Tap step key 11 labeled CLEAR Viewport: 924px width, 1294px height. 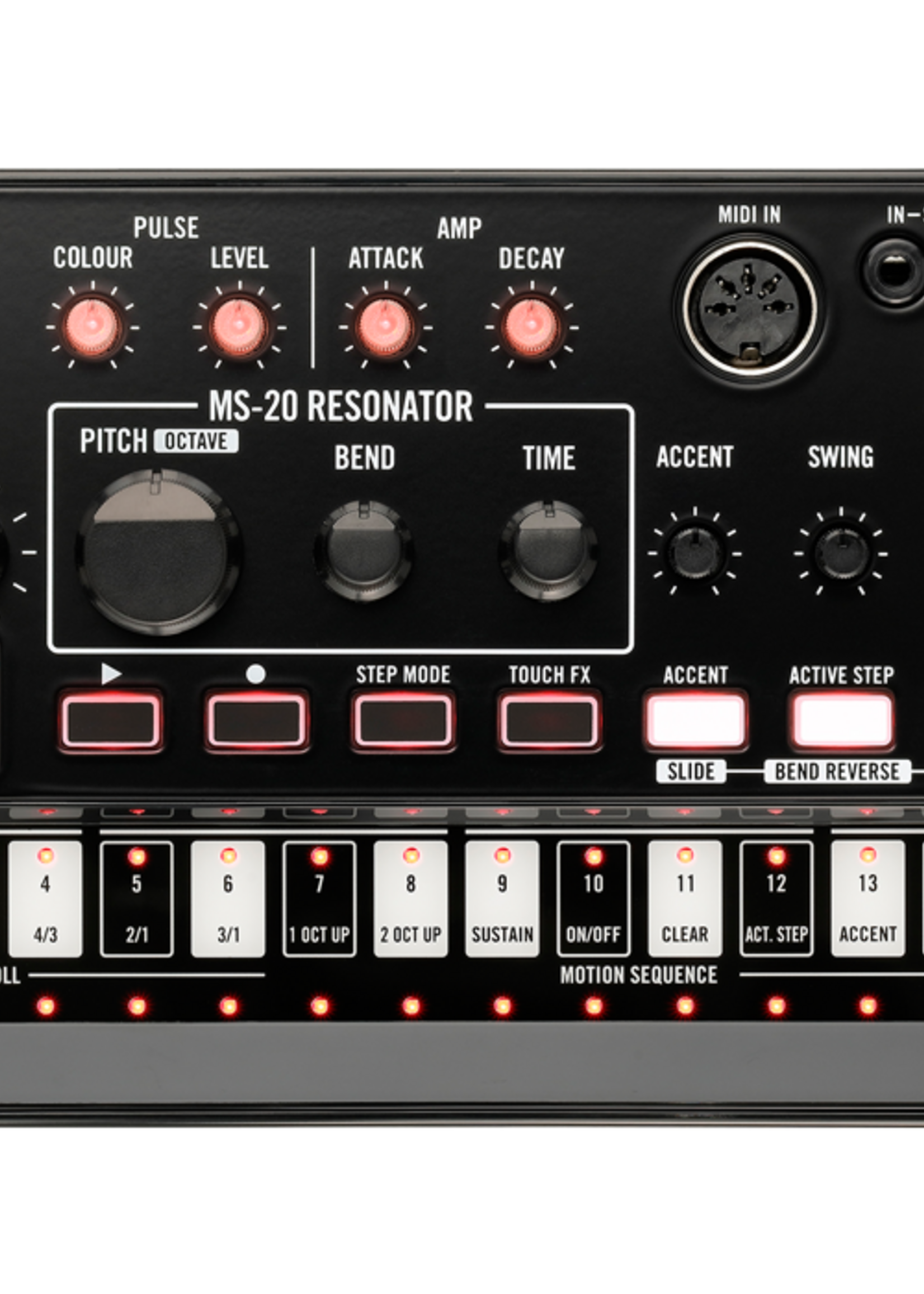point(685,899)
